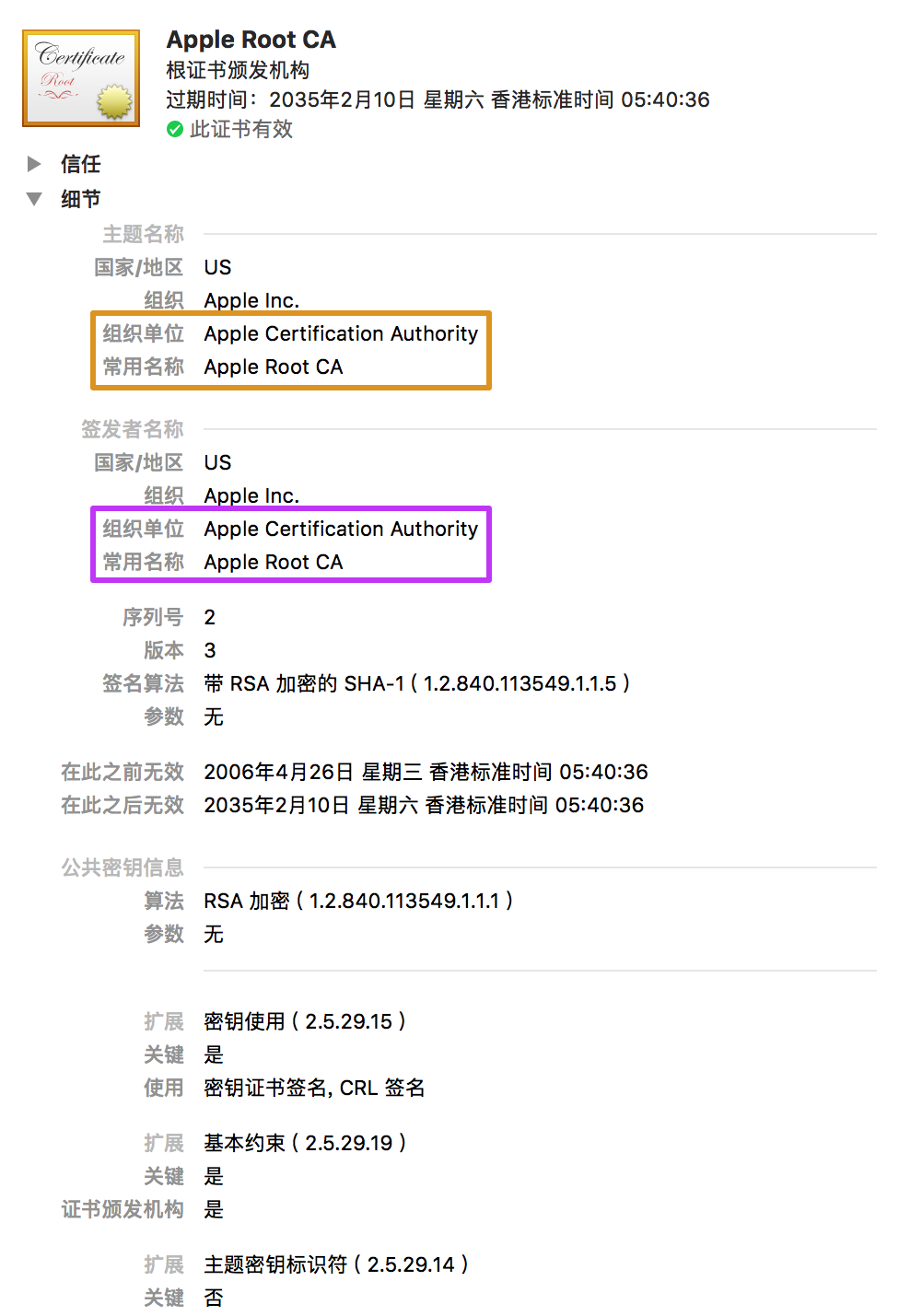Click the 在此之后无效 2035 date value
Screen dimensions: 899x1316
coord(424,805)
